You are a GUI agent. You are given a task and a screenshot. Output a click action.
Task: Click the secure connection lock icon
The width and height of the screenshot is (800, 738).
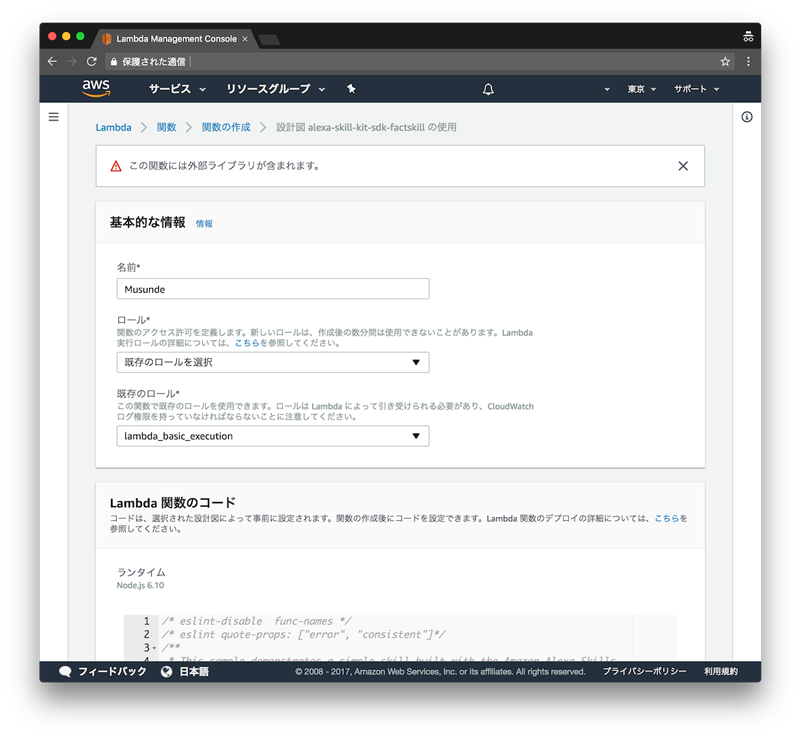(x=114, y=61)
